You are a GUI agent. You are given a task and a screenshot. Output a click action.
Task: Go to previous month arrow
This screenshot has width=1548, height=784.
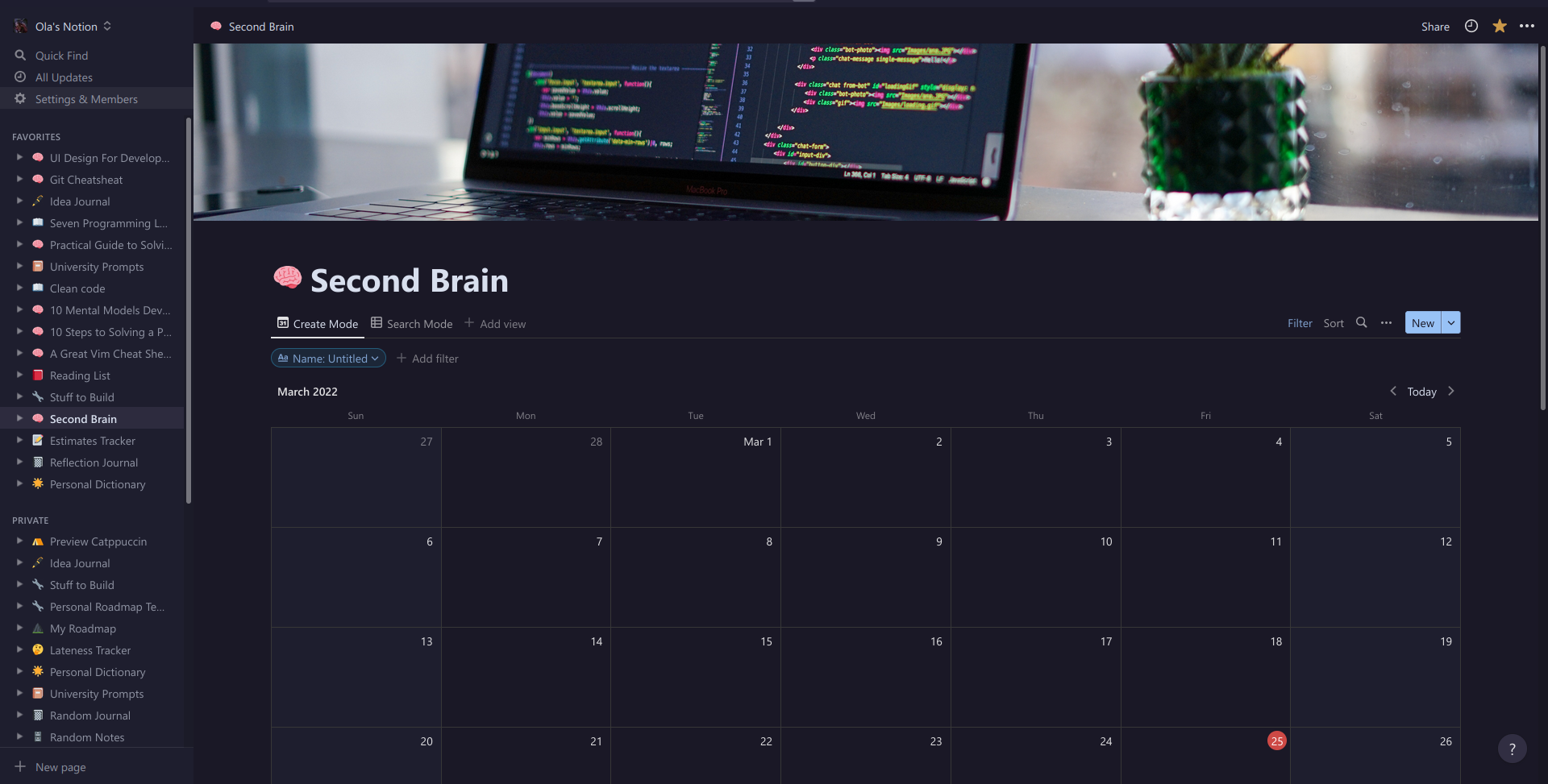[x=1393, y=391]
